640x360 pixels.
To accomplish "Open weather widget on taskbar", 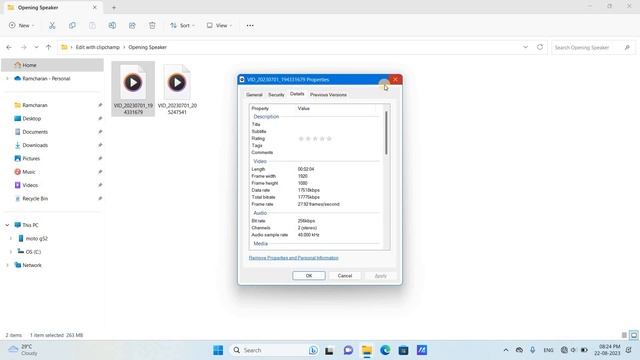I will point(24,350).
